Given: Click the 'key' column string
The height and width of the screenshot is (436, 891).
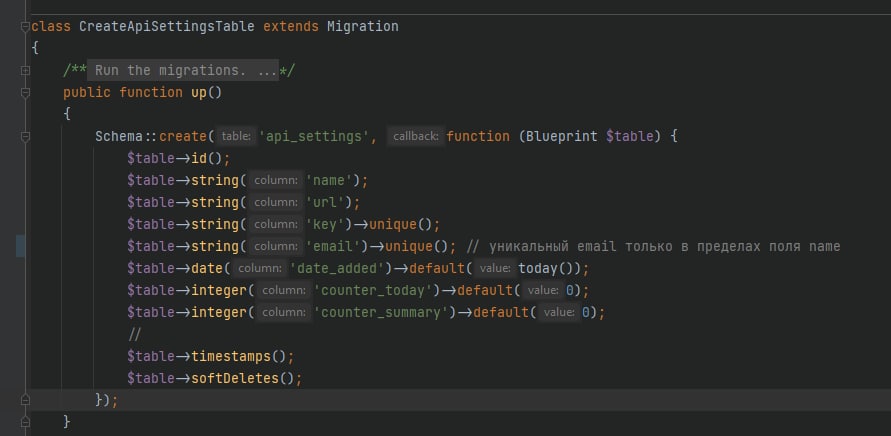Looking at the screenshot, I should 326,225.
